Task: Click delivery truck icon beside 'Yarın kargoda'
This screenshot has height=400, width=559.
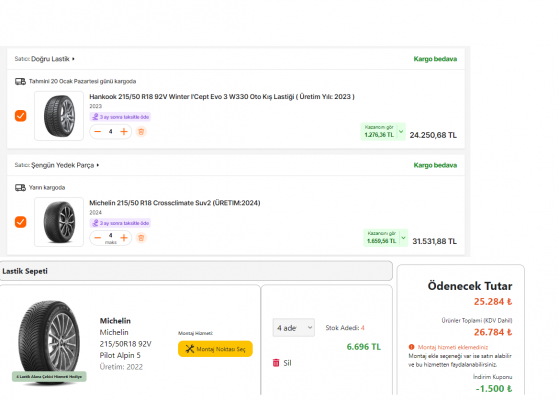Action: click(20, 188)
